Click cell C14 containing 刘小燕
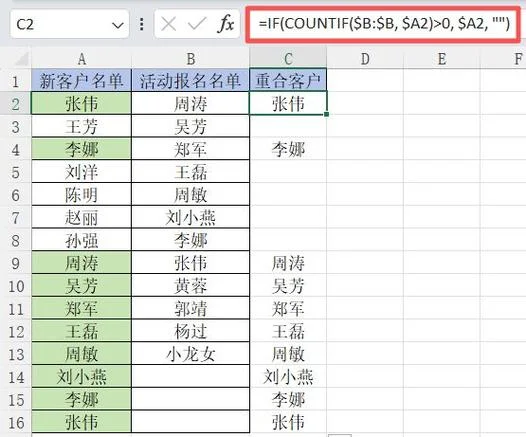The height and width of the screenshot is (437, 526). click(288, 377)
